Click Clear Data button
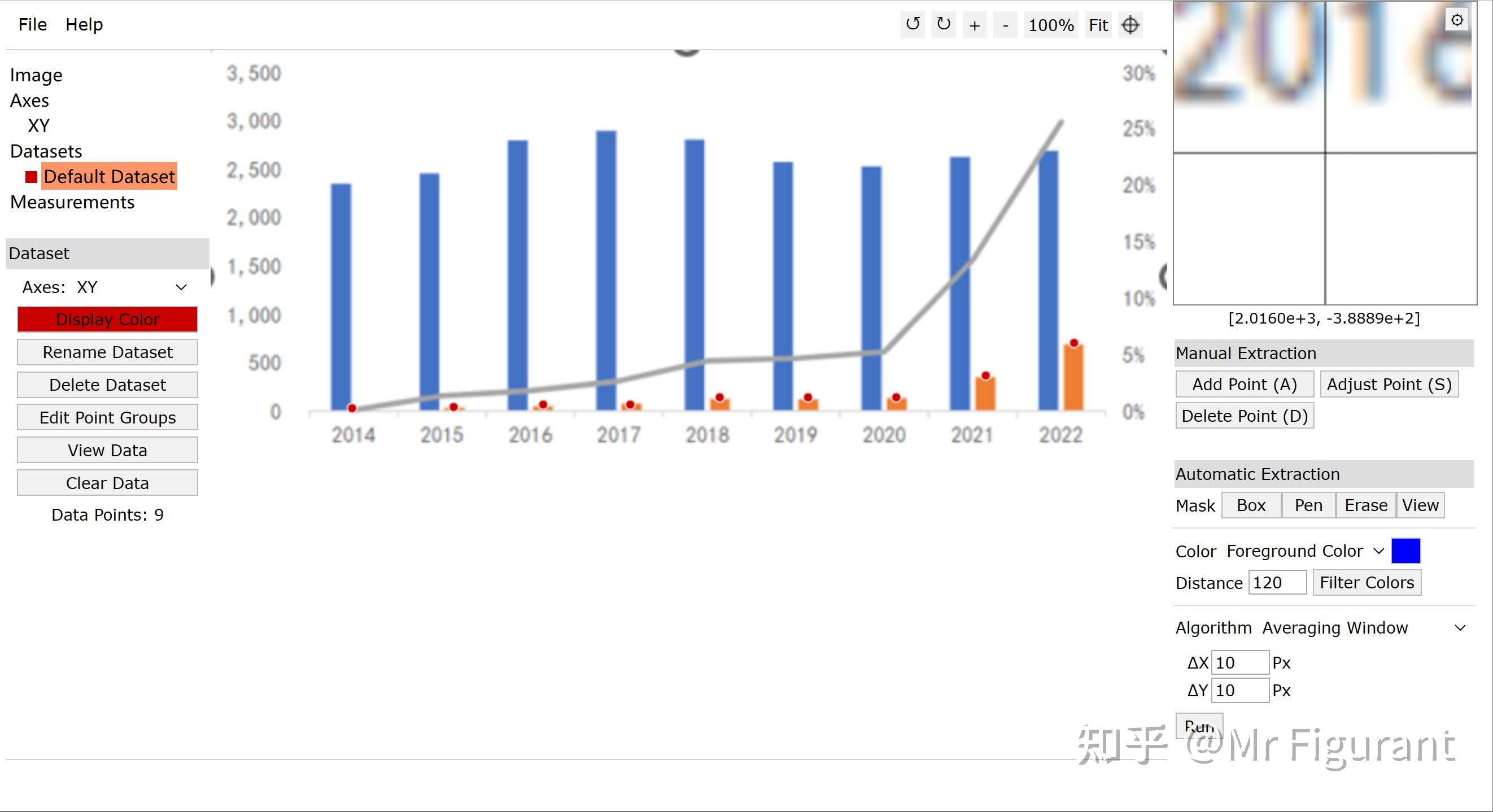Screen dimensions: 1493x812 108,483
